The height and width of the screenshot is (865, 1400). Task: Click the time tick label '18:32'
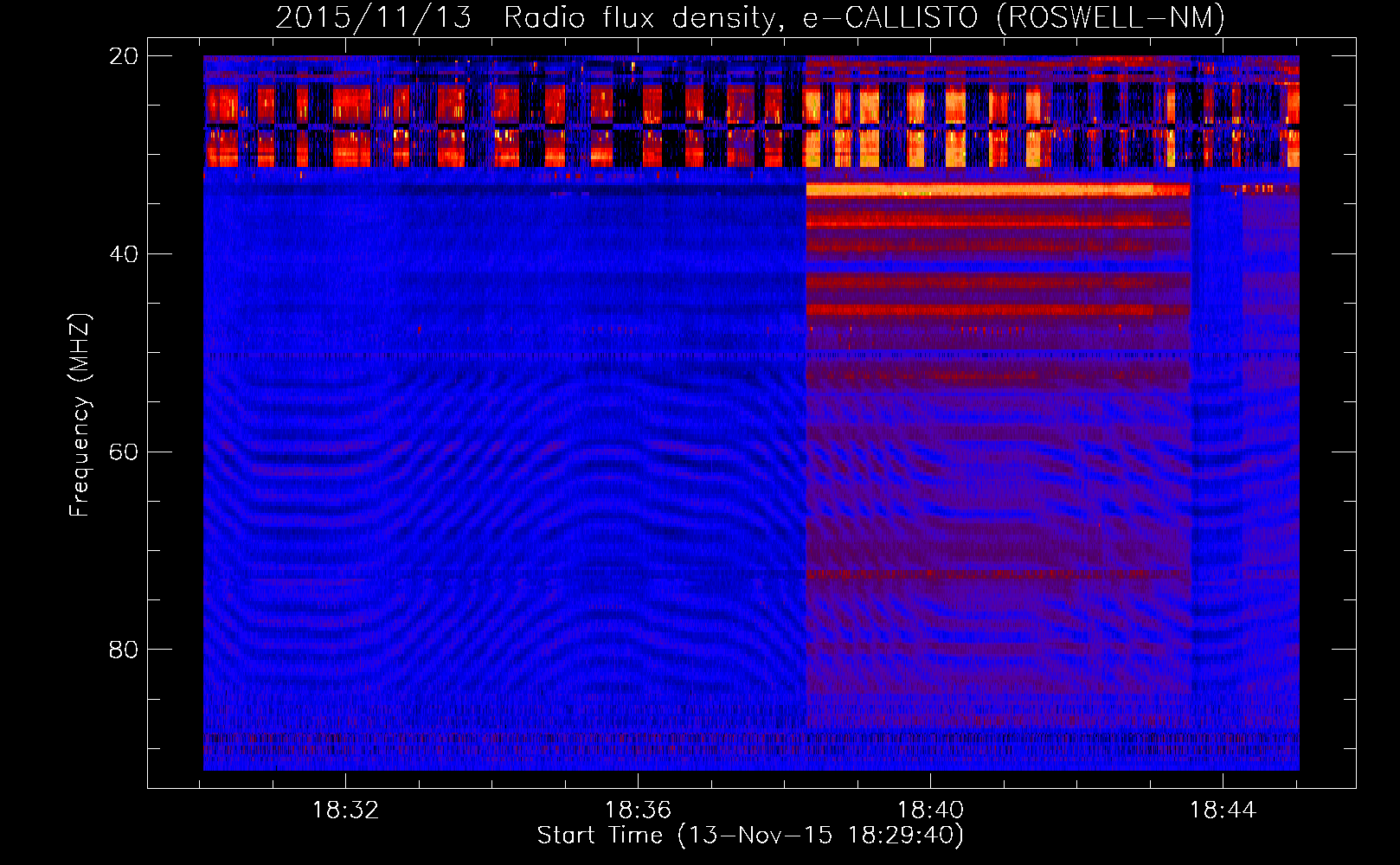coord(345,811)
